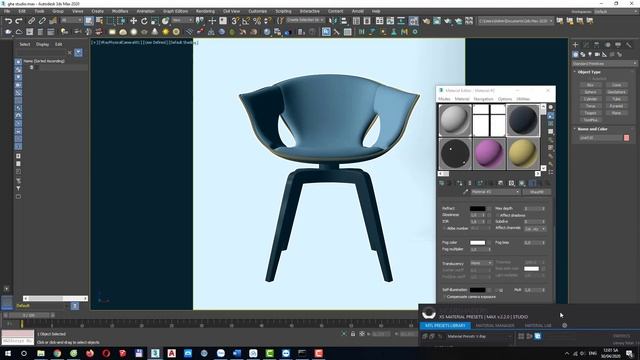Open the Standard Primitives category dropdown
The height and width of the screenshot is (360, 640).
(x=604, y=64)
